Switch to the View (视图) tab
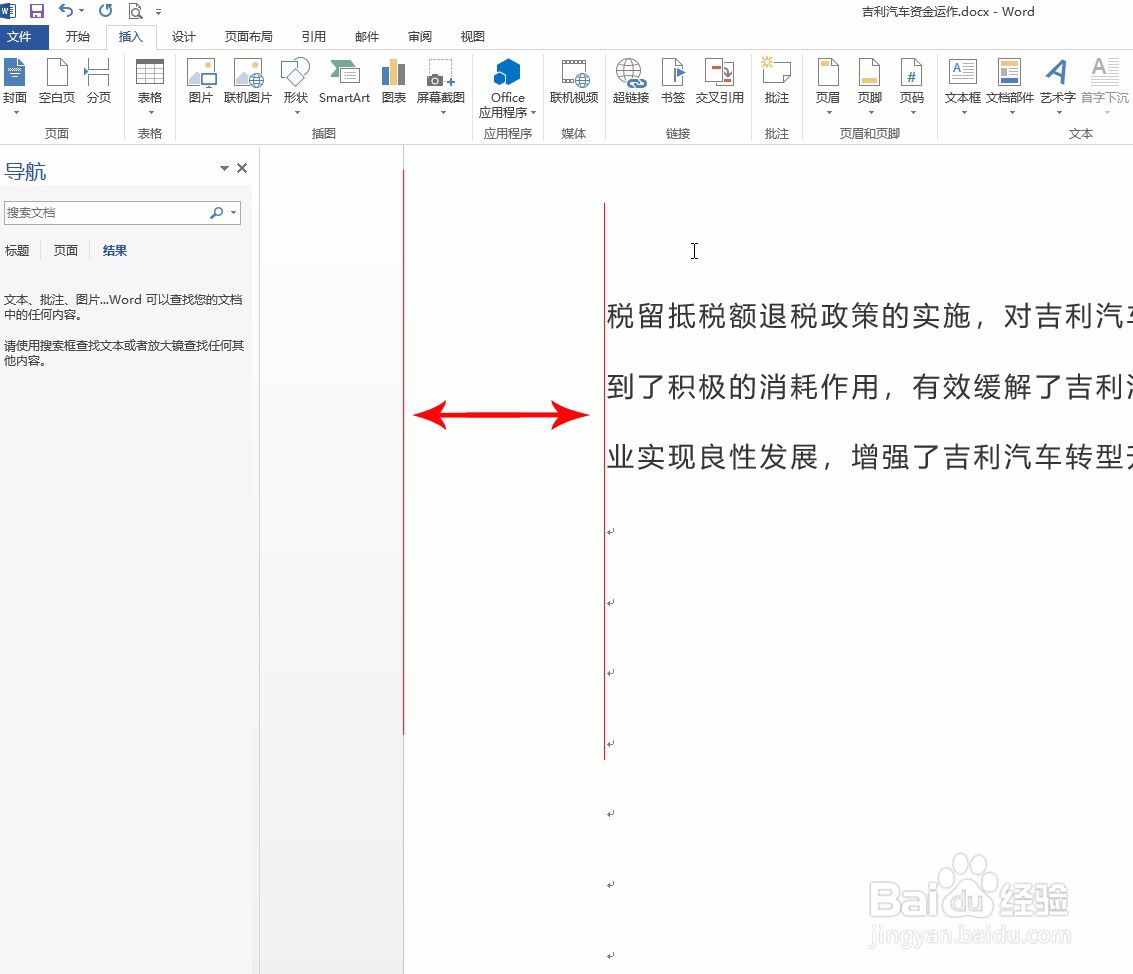 [473, 37]
